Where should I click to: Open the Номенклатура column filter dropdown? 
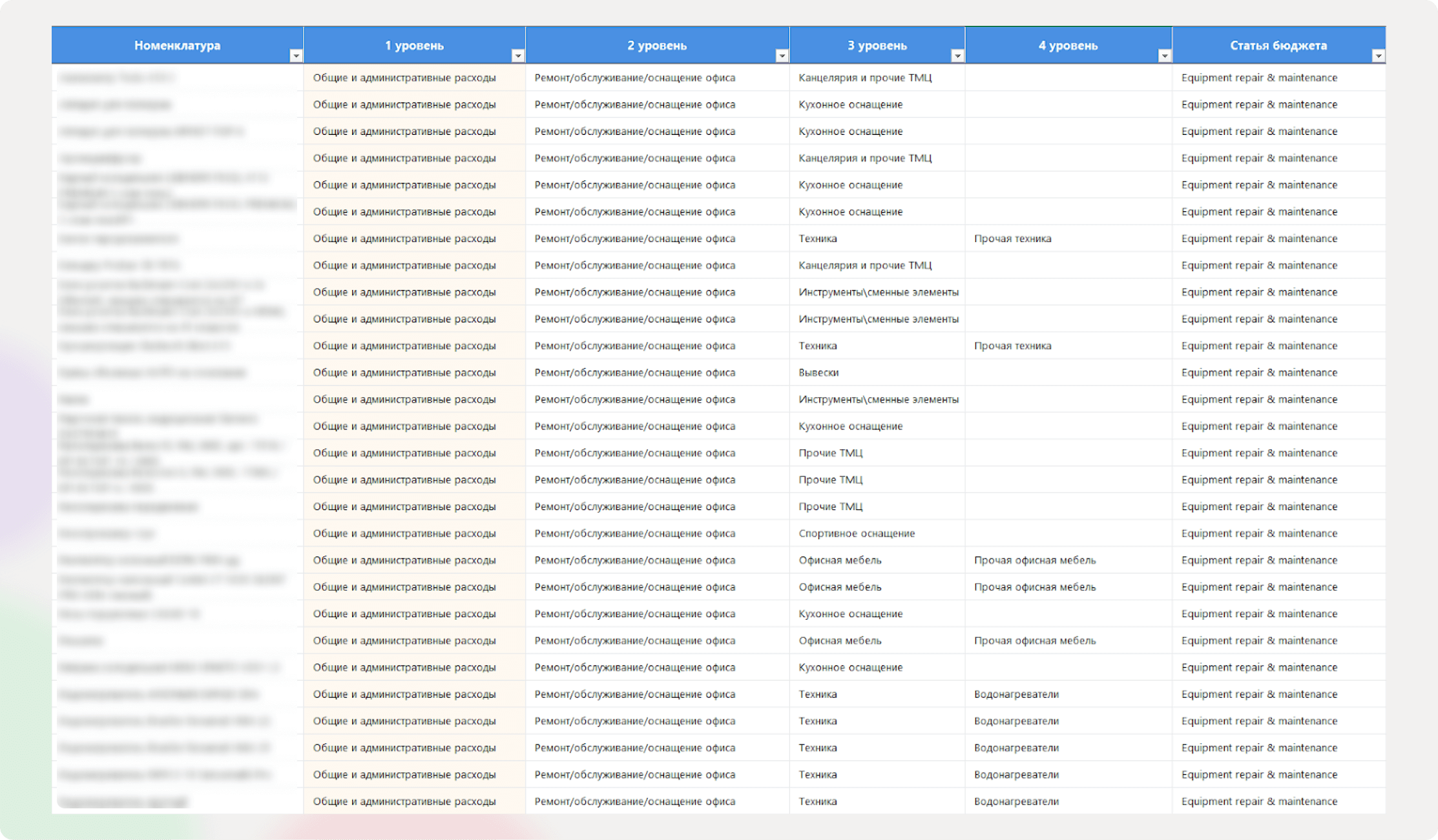click(x=296, y=56)
